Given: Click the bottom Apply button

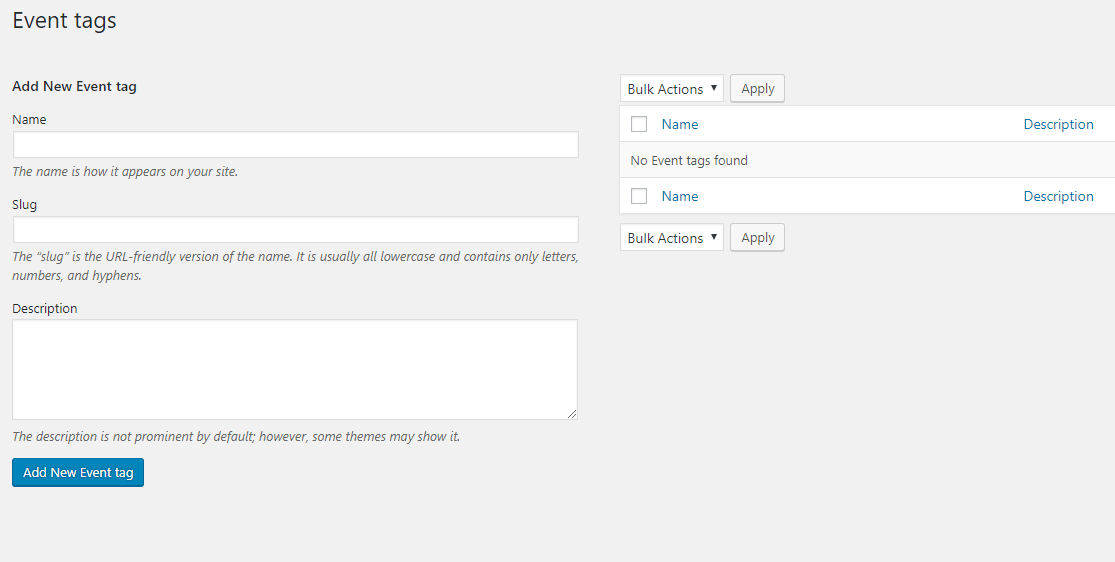Looking at the screenshot, I should click(757, 238).
